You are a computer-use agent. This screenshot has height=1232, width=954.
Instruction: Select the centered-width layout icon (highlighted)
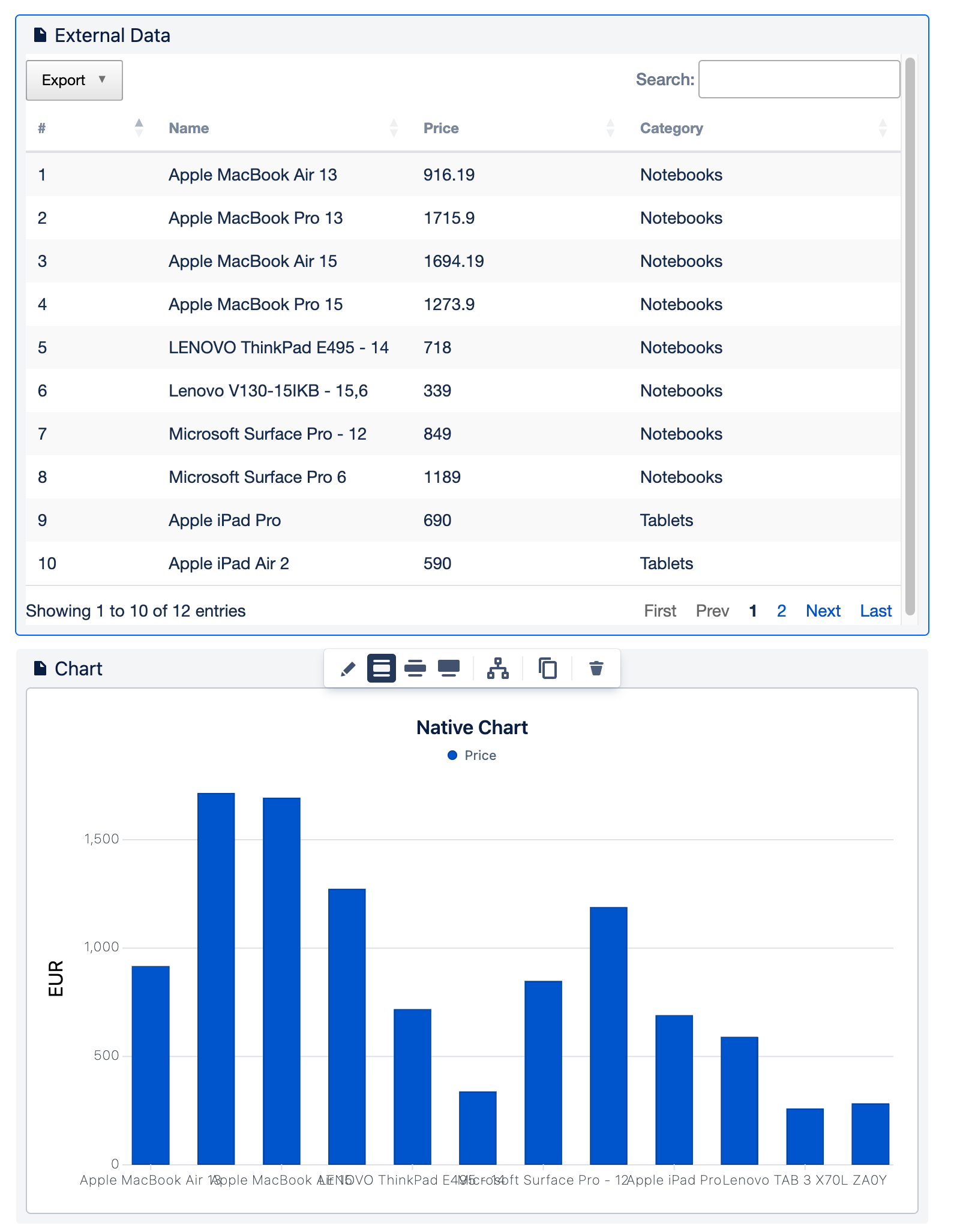click(x=381, y=668)
